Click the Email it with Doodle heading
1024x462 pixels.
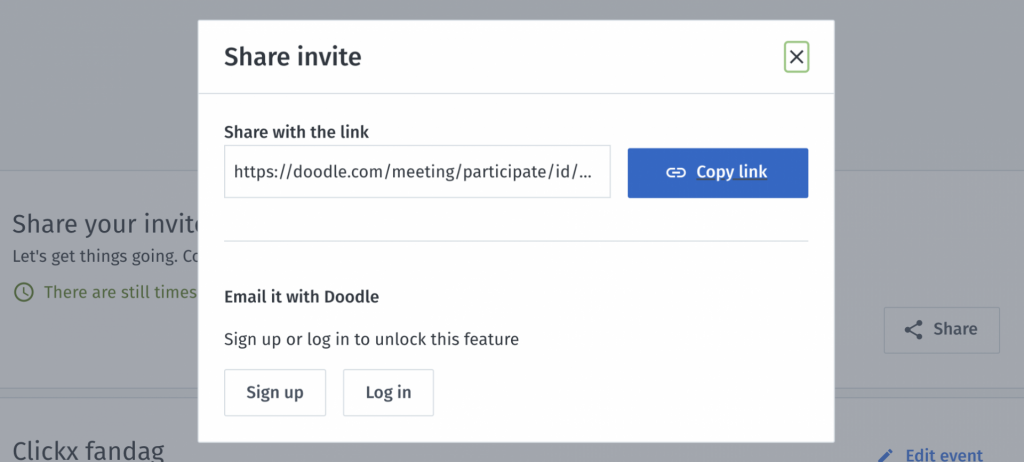302,297
